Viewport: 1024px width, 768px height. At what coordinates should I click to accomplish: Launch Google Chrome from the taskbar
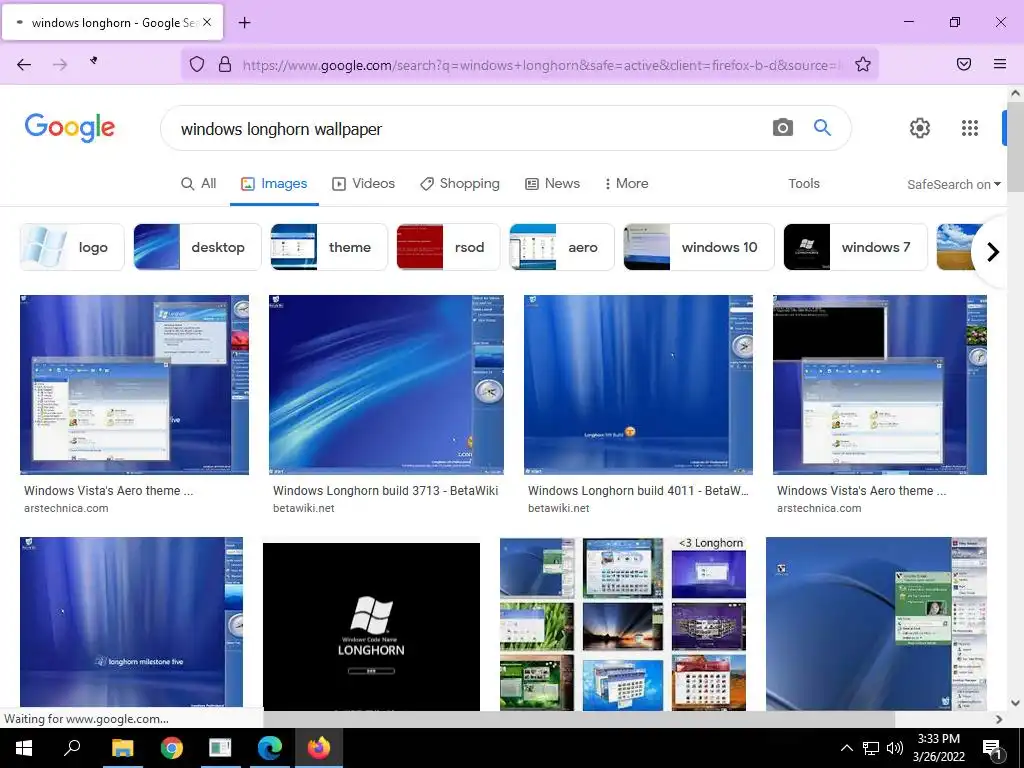pyautogui.click(x=172, y=748)
